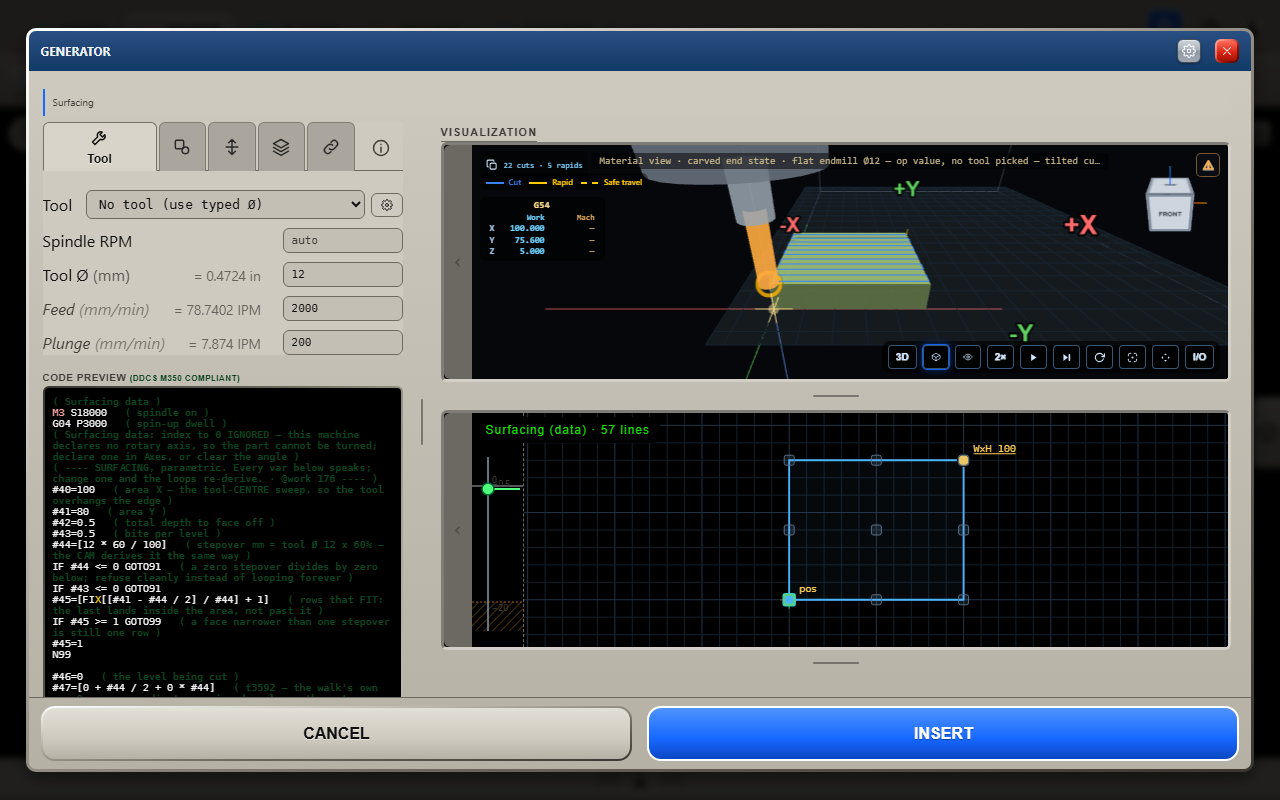Play the toolpath simulation

(1033, 357)
